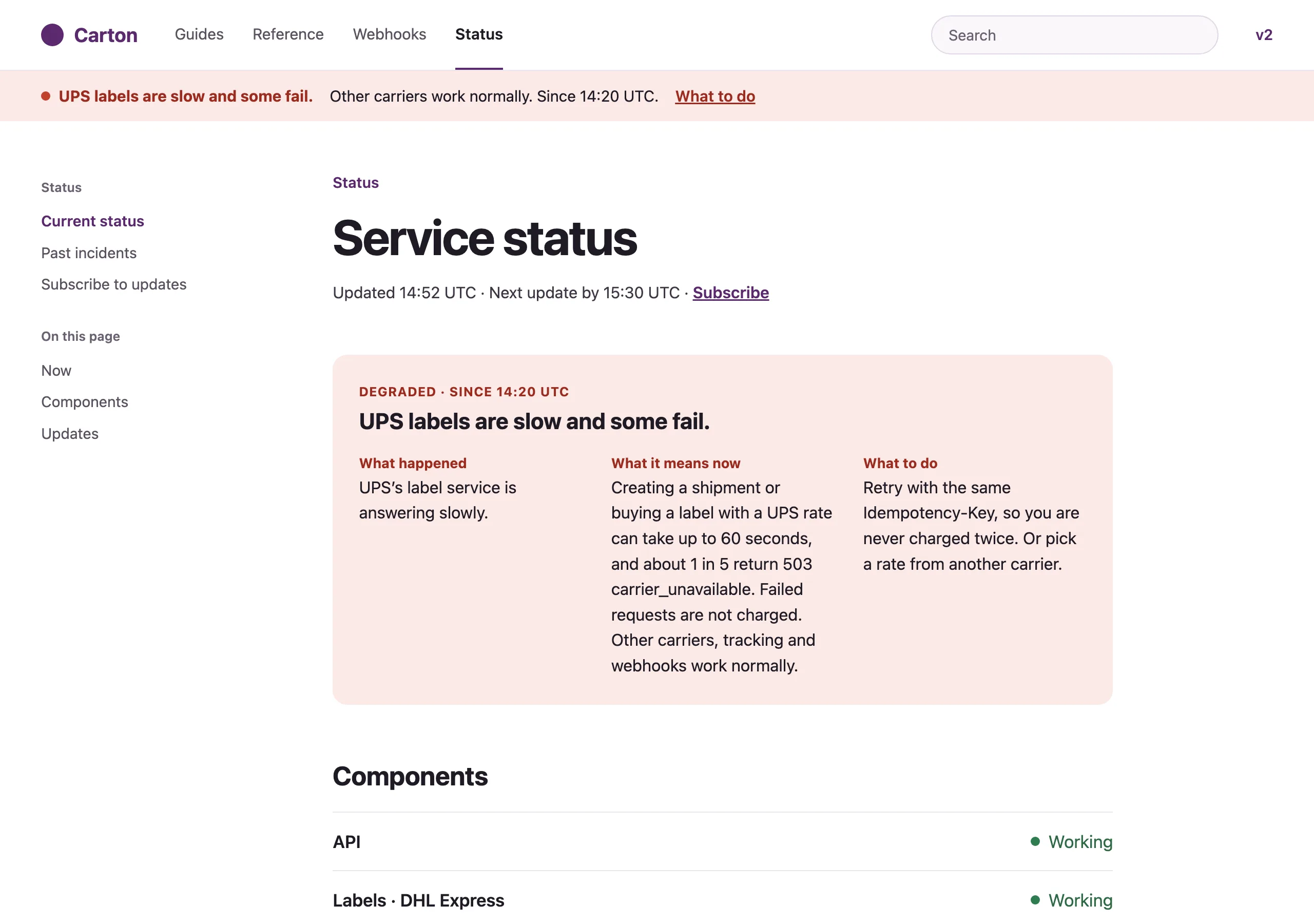Click Subscribe link next to update time

(730, 293)
